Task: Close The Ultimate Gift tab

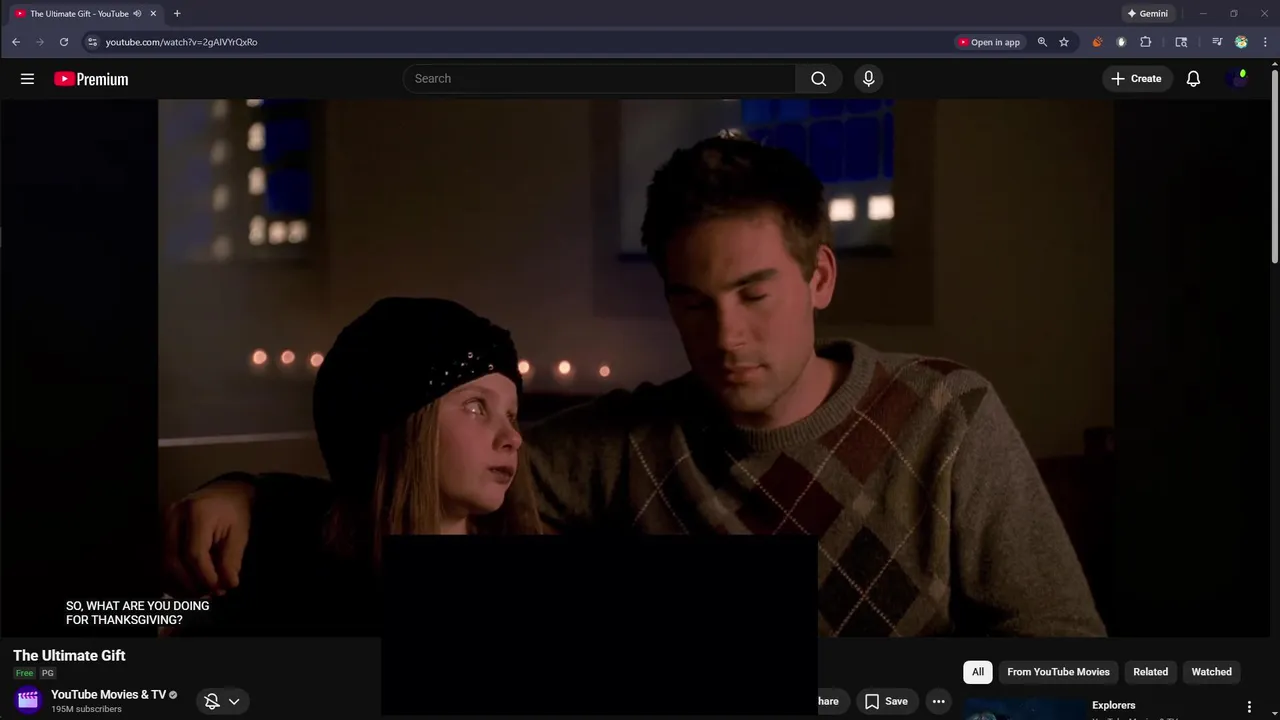Action: (x=153, y=14)
